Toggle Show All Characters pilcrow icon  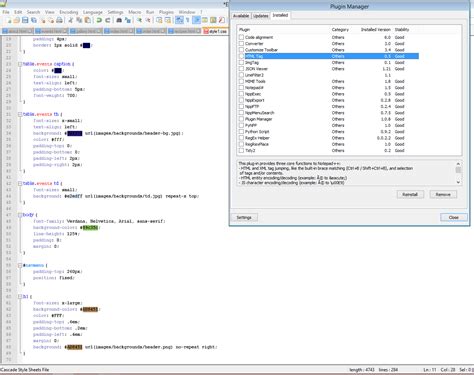coord(188,20)
